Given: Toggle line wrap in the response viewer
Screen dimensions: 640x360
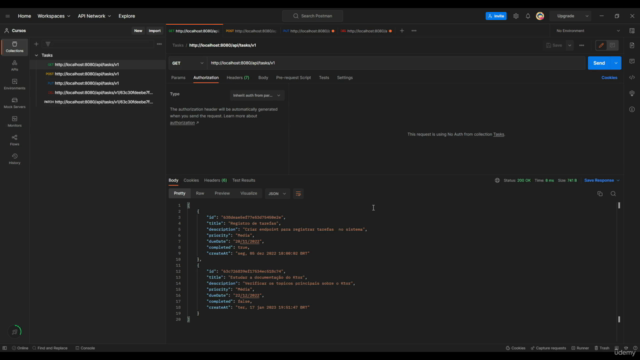Looking at the screenshot, I should [x=298, y=193].
